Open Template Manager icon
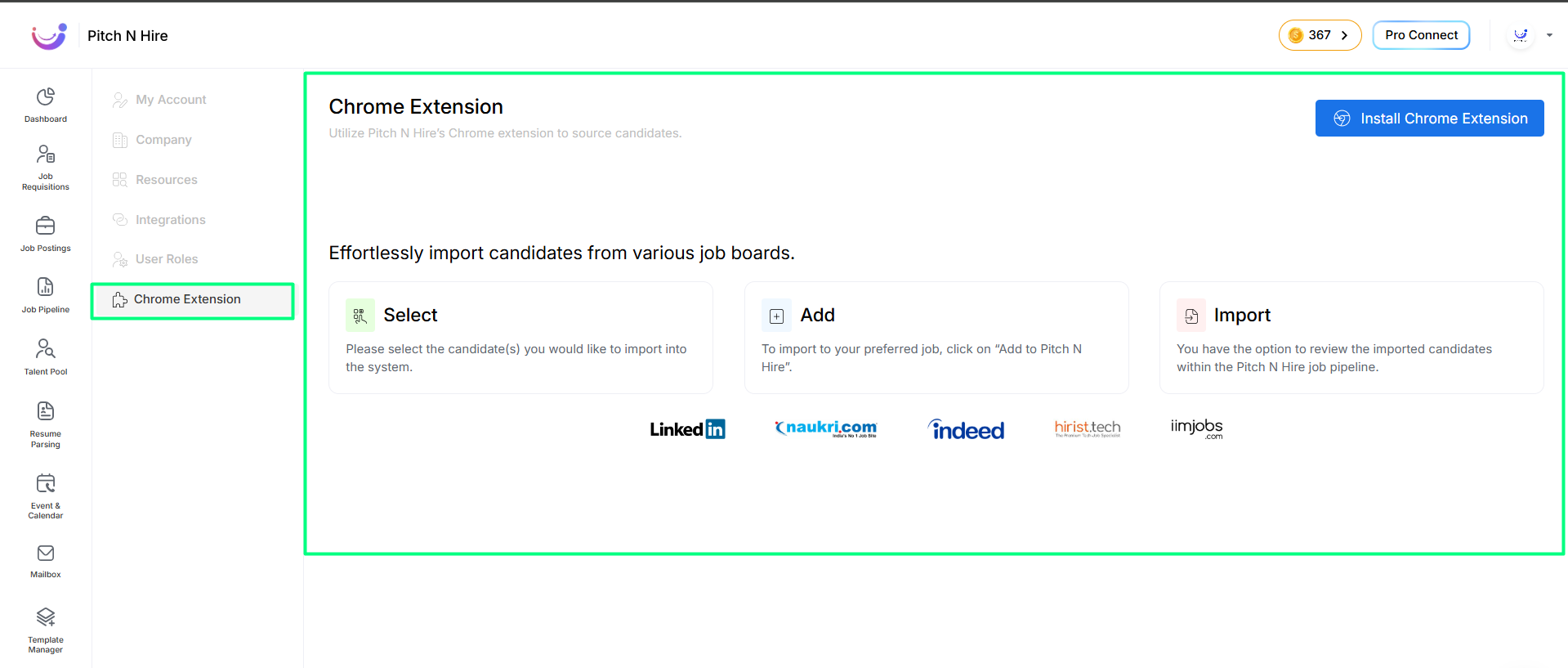The height and width of the screenshot is (668, 1568). click(x=46, y=616)
